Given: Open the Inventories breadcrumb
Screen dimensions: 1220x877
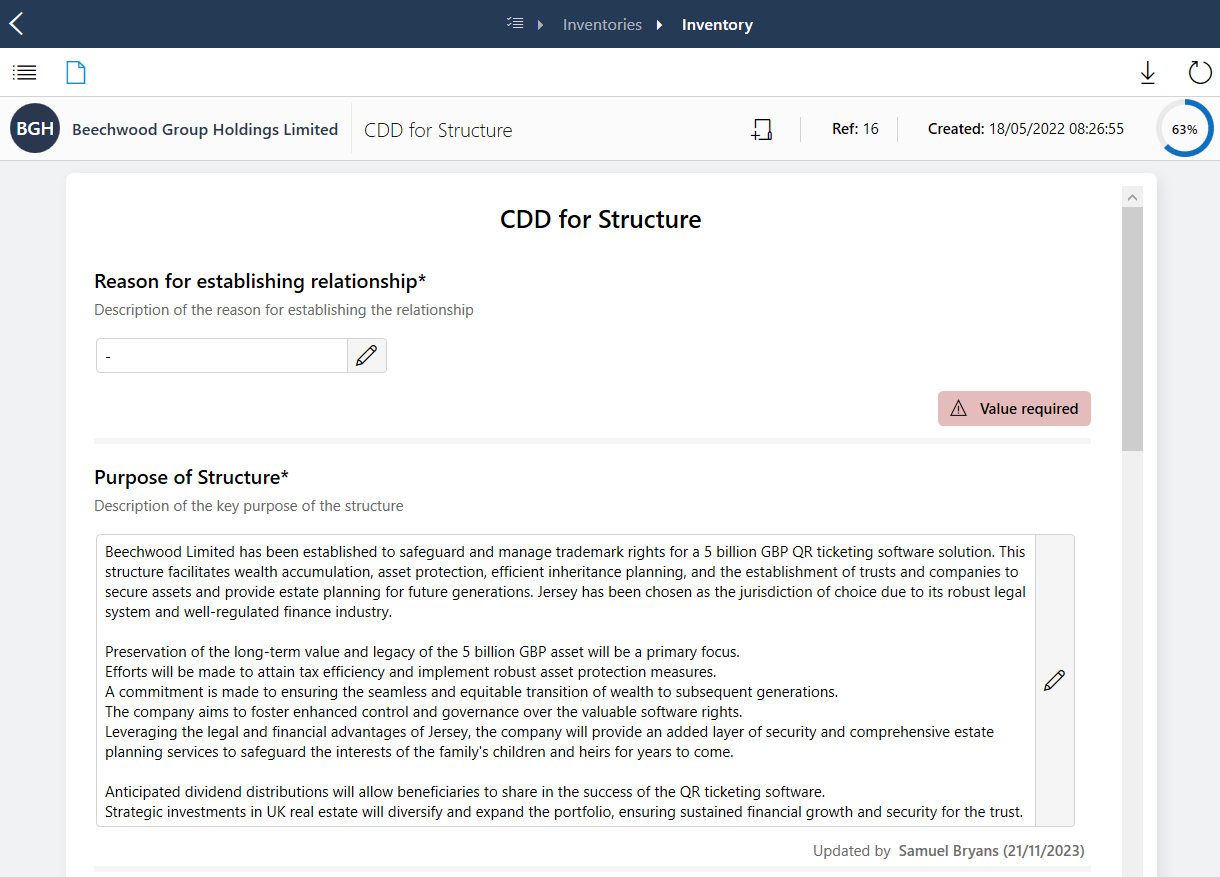Looking at the screenshot, I should pos(602,25).
